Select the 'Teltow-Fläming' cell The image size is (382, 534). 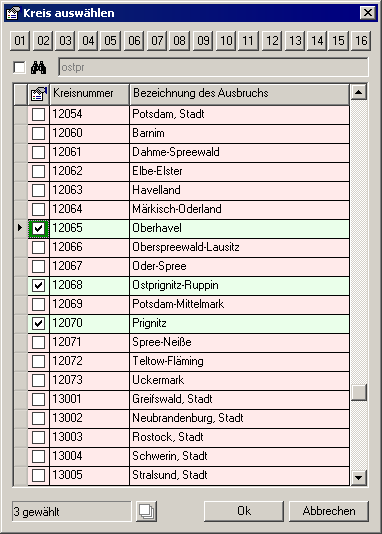[x=239, y=362]
